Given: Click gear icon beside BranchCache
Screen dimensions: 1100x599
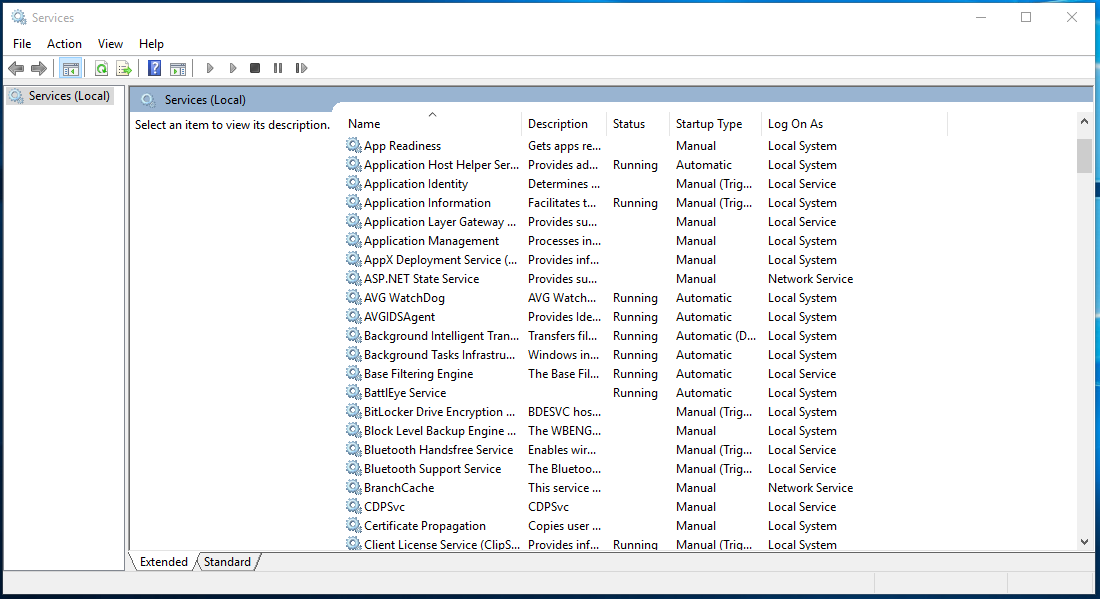Looking at the screenshot, I should point(354,487).
